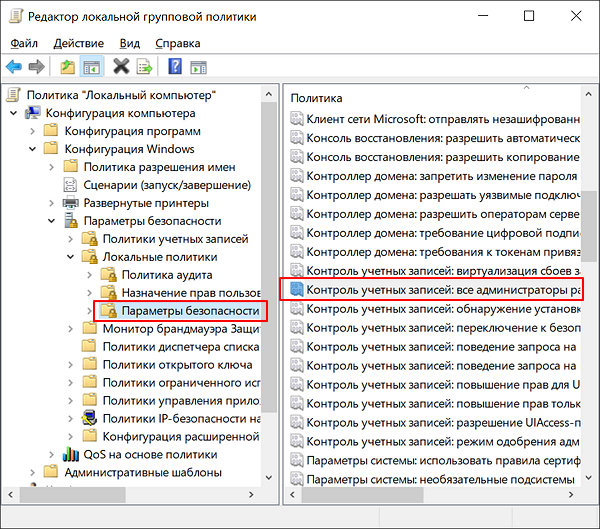Viewport: 600px width, 529px height.
Task: Click the Forward arrow toolbar icon
Action: (x=37, y=67)
